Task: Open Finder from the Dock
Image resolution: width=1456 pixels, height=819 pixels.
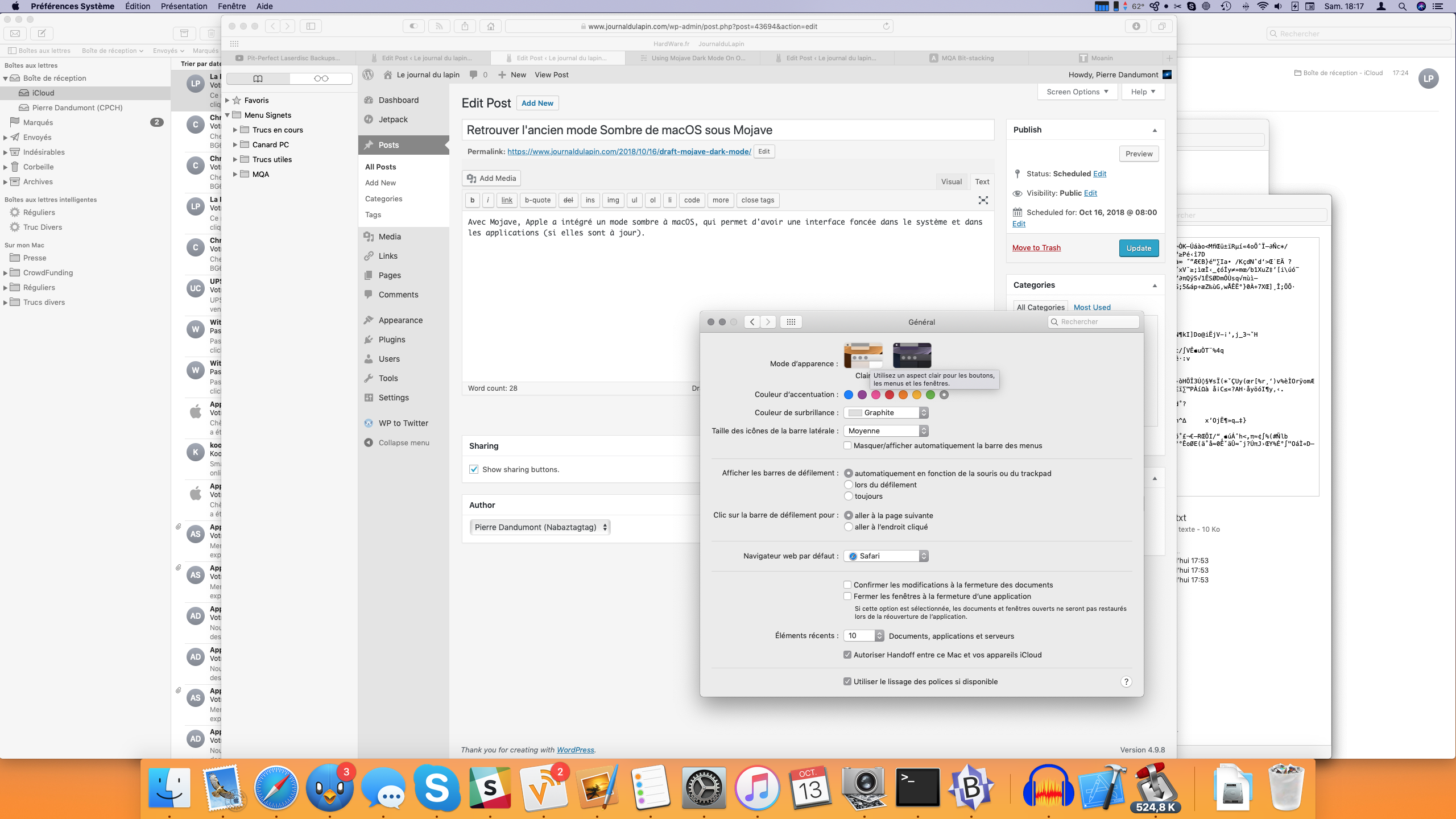Action: (169, 788)
